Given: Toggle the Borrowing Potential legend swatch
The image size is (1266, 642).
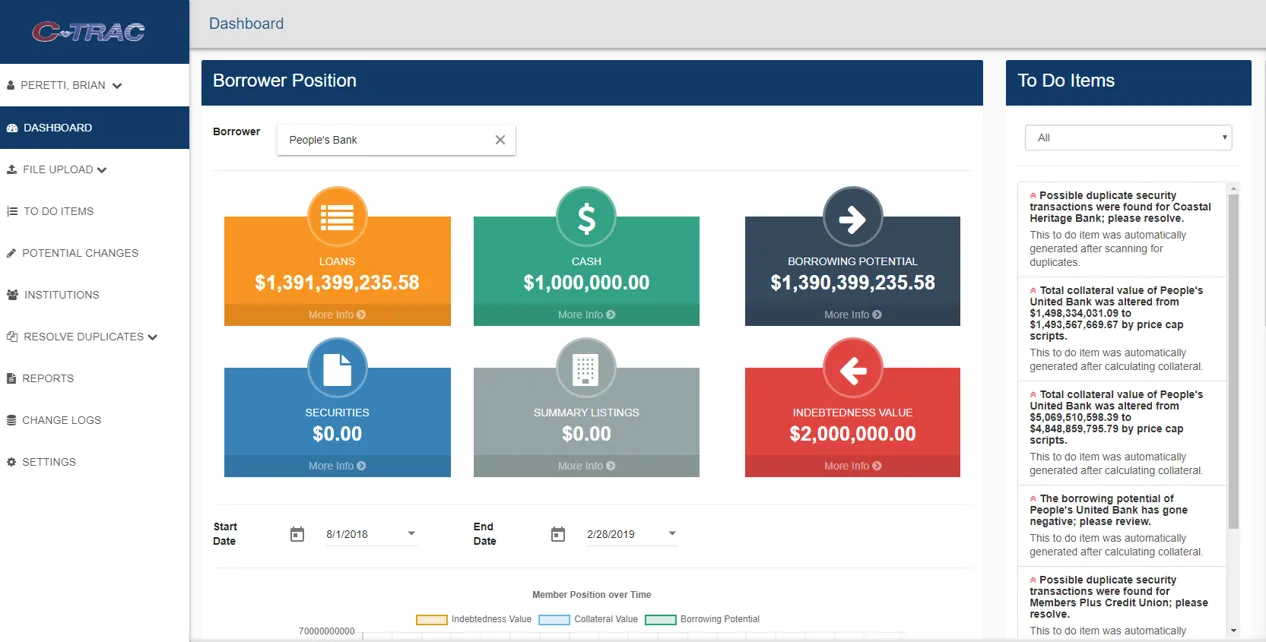Looking at the screenshot, I should pyautogui.click(x=661, y=620).
